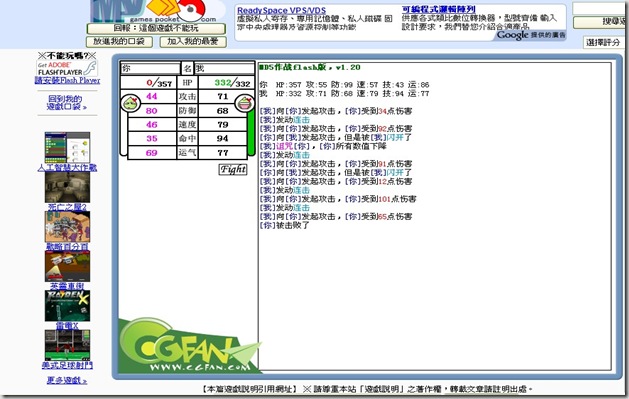Click the Get Adobe Flash Player icon
Viewport: 629px width, 399px height.
coord(67,69)
